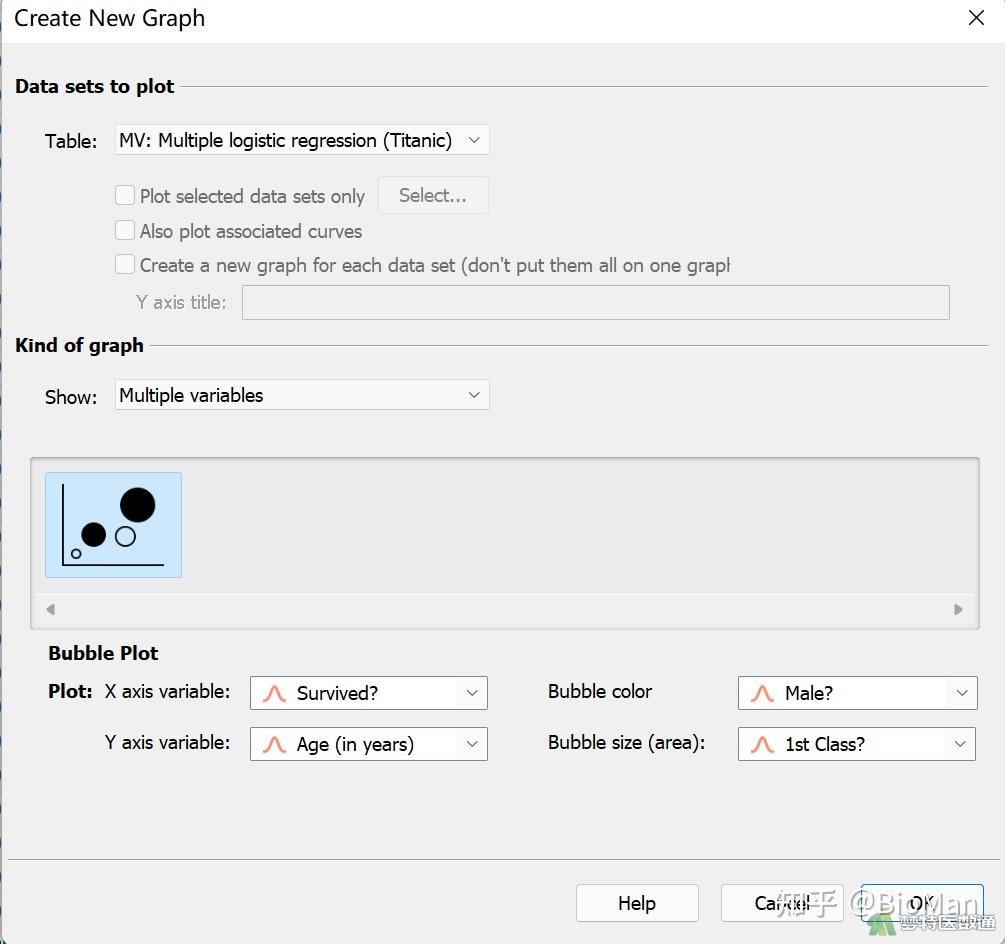Enable Plot selected data sets only
Image resolution: width=1005 pixels, height=944 pixels.
coord(125,195)
